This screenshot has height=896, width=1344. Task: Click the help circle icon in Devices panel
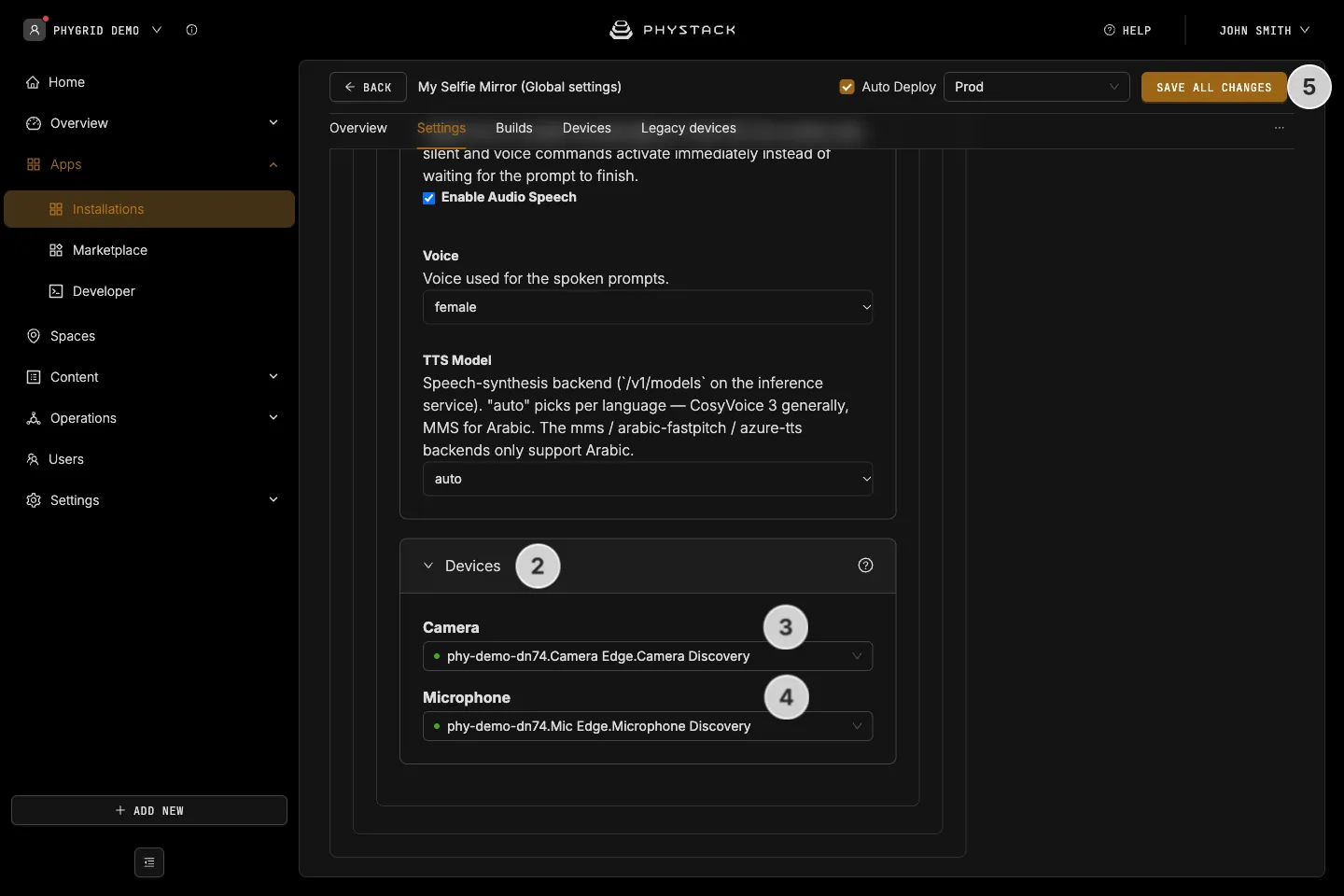click(x=865, y=566)
